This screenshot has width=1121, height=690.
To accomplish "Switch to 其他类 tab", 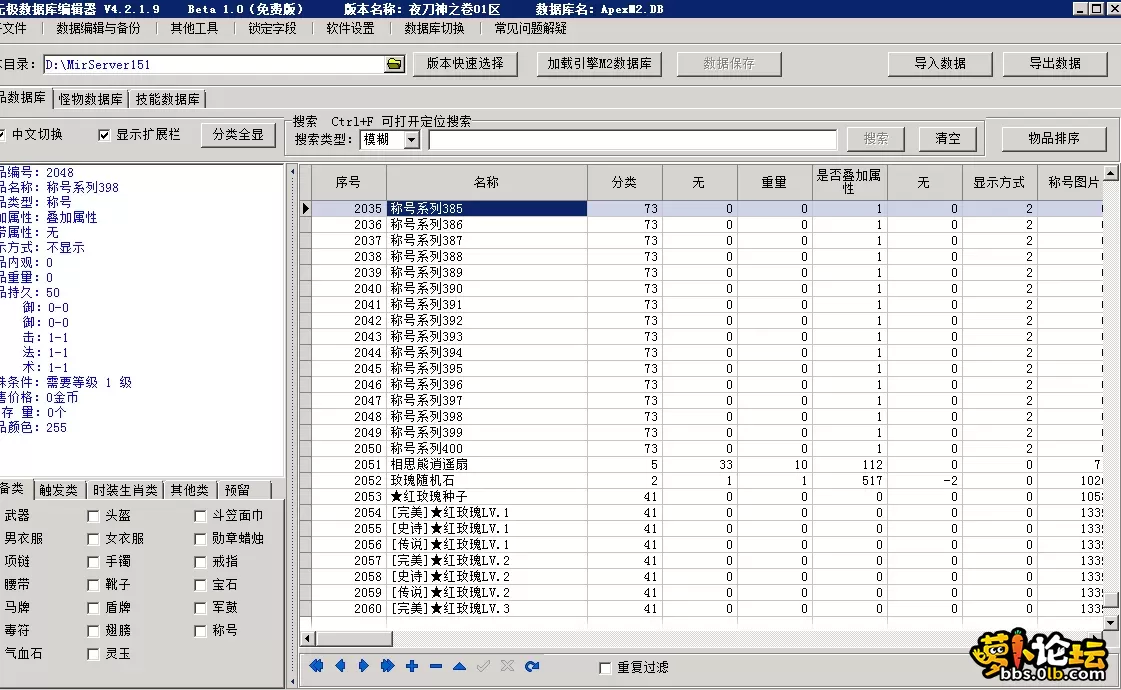I will coord(189,491).
